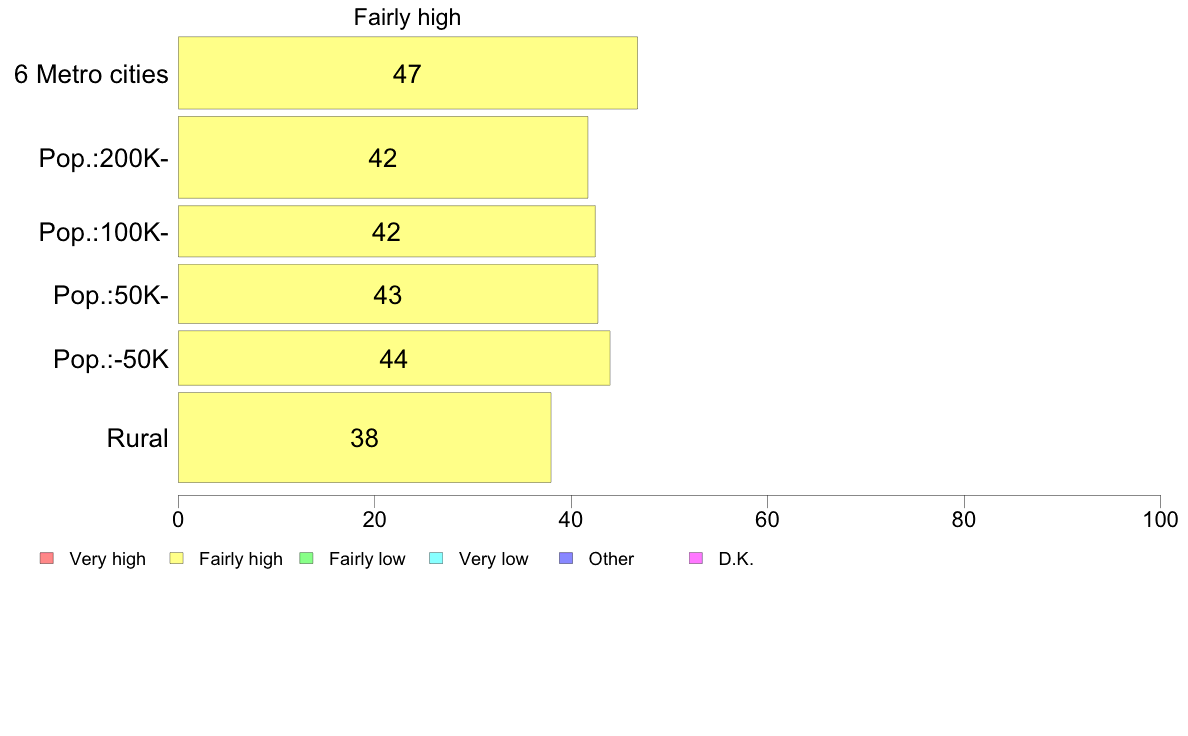Screen dimensions: 1188x736
Task: Click the Pop.:-50K category label
Action: (x=111, y=359)
